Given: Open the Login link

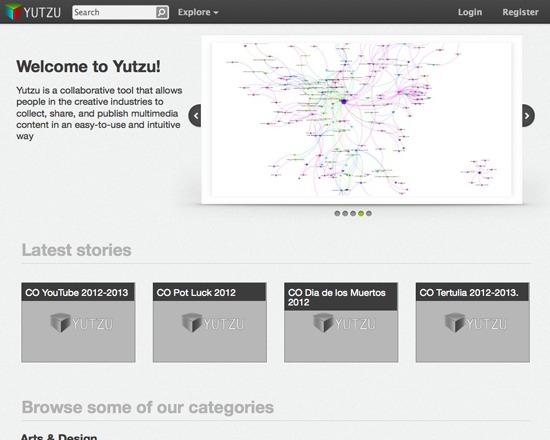Looking at the screenshot, I should [470, 12].
